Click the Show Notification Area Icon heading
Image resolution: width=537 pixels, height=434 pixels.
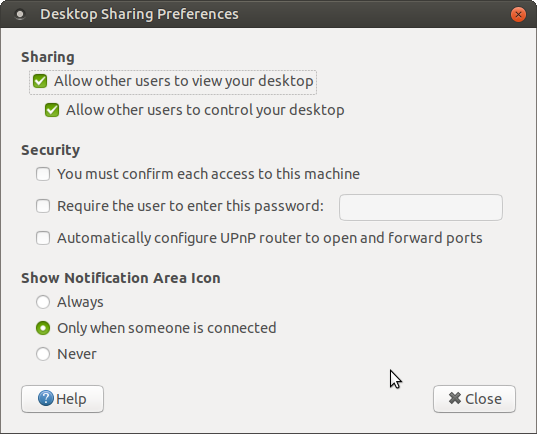pos(121,278)
